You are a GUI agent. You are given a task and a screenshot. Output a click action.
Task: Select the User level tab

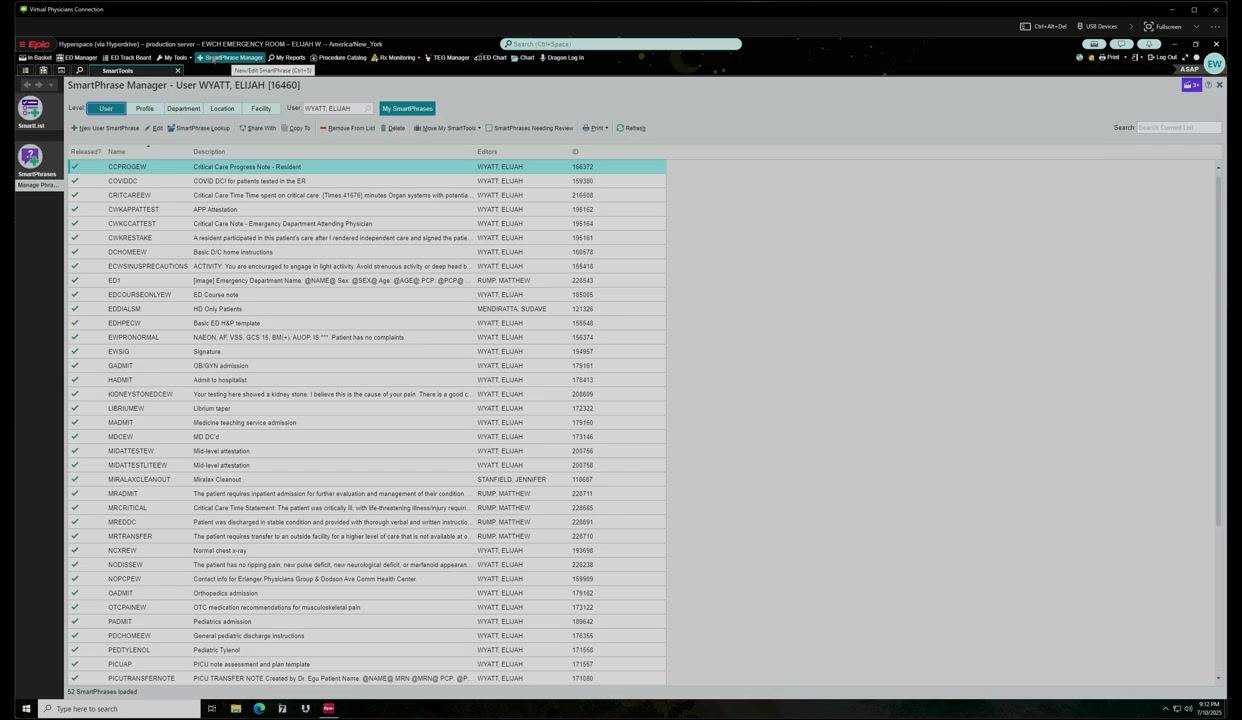pos(106,108)
